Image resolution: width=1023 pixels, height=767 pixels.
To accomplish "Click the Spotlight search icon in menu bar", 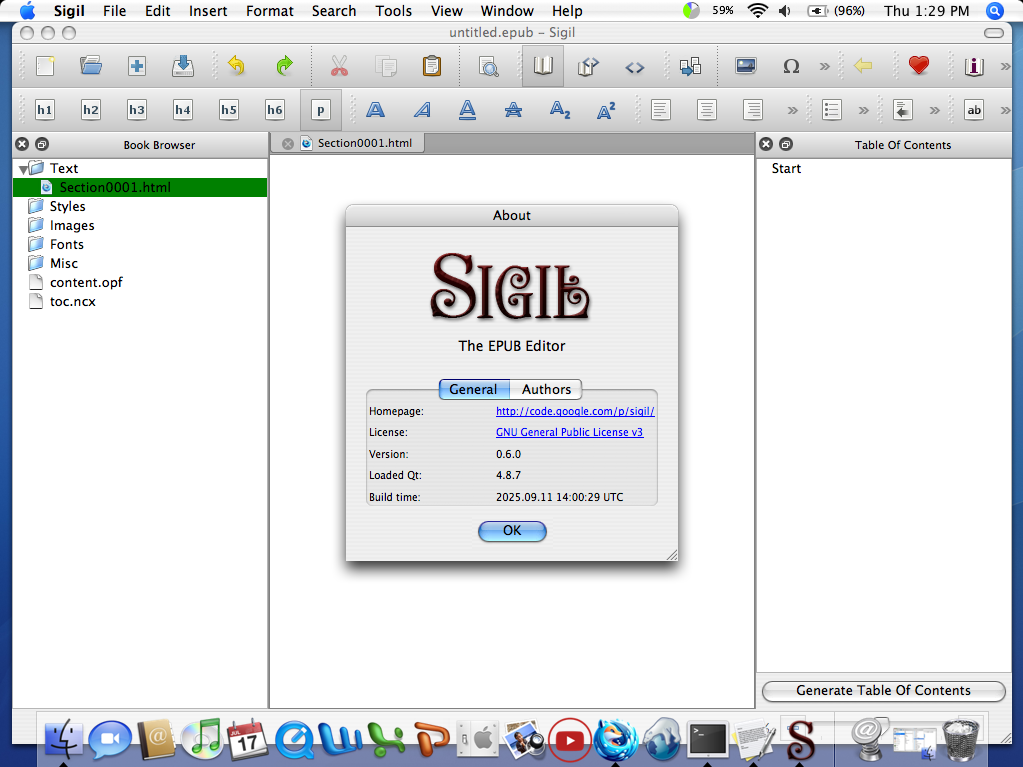I will 995,10.
